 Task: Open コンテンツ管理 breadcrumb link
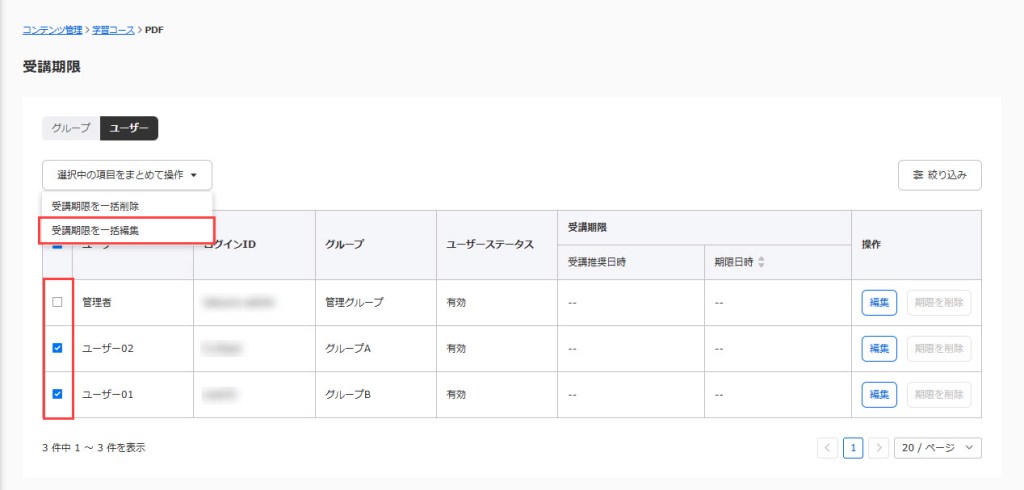54,30
